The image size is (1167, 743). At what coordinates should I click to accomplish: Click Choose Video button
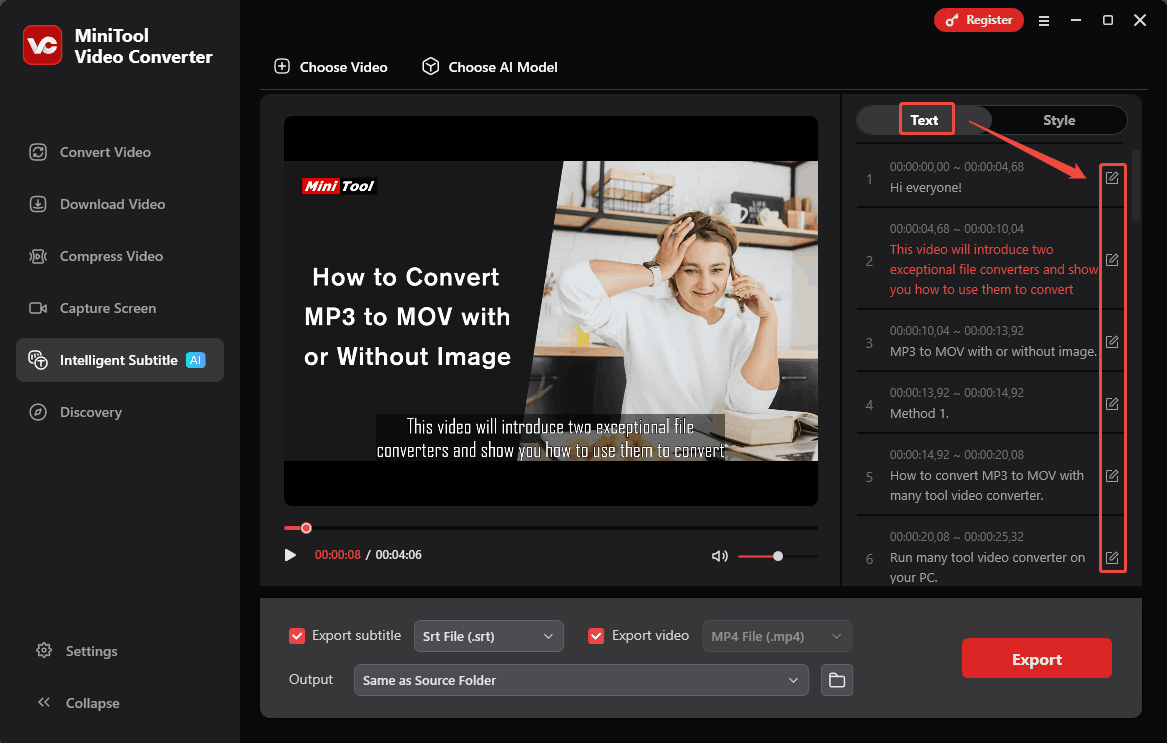[x=330, y=67]
